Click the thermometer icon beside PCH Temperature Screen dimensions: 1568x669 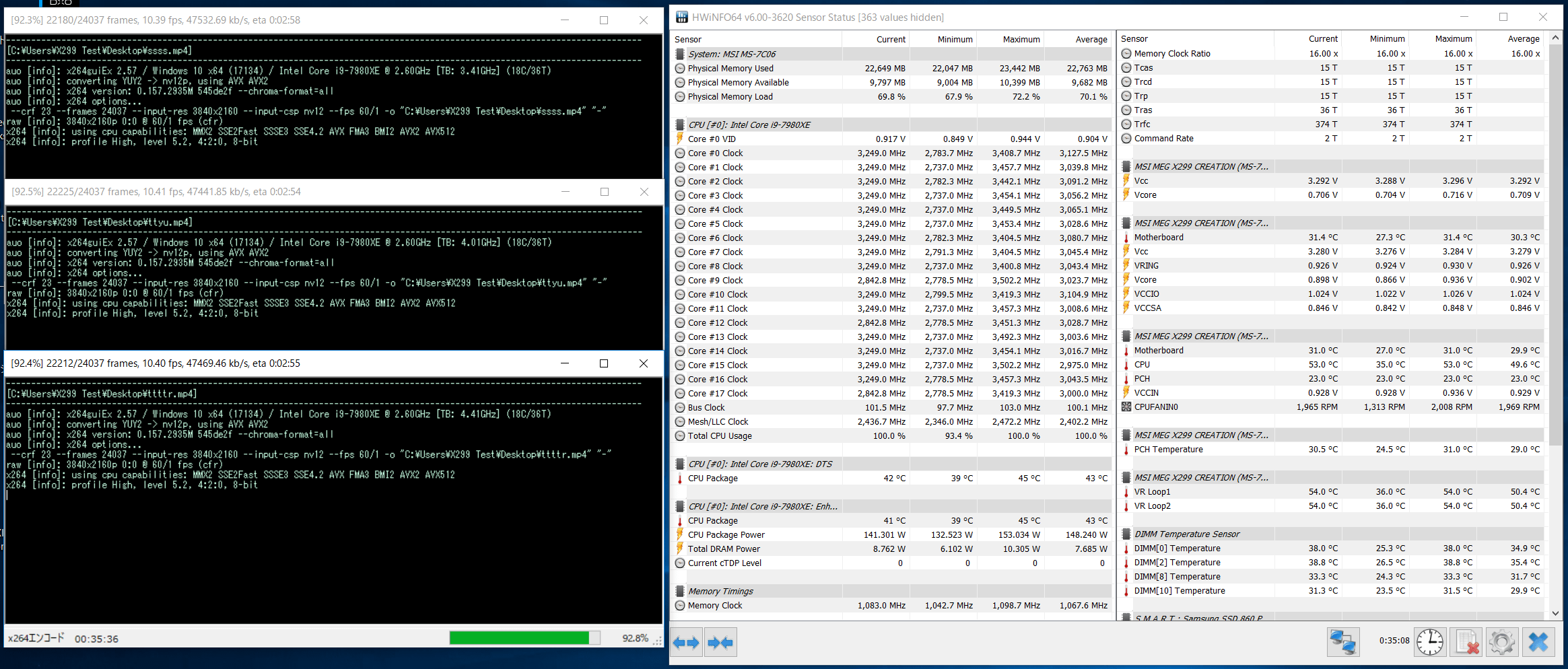(x=1126, y=449)
